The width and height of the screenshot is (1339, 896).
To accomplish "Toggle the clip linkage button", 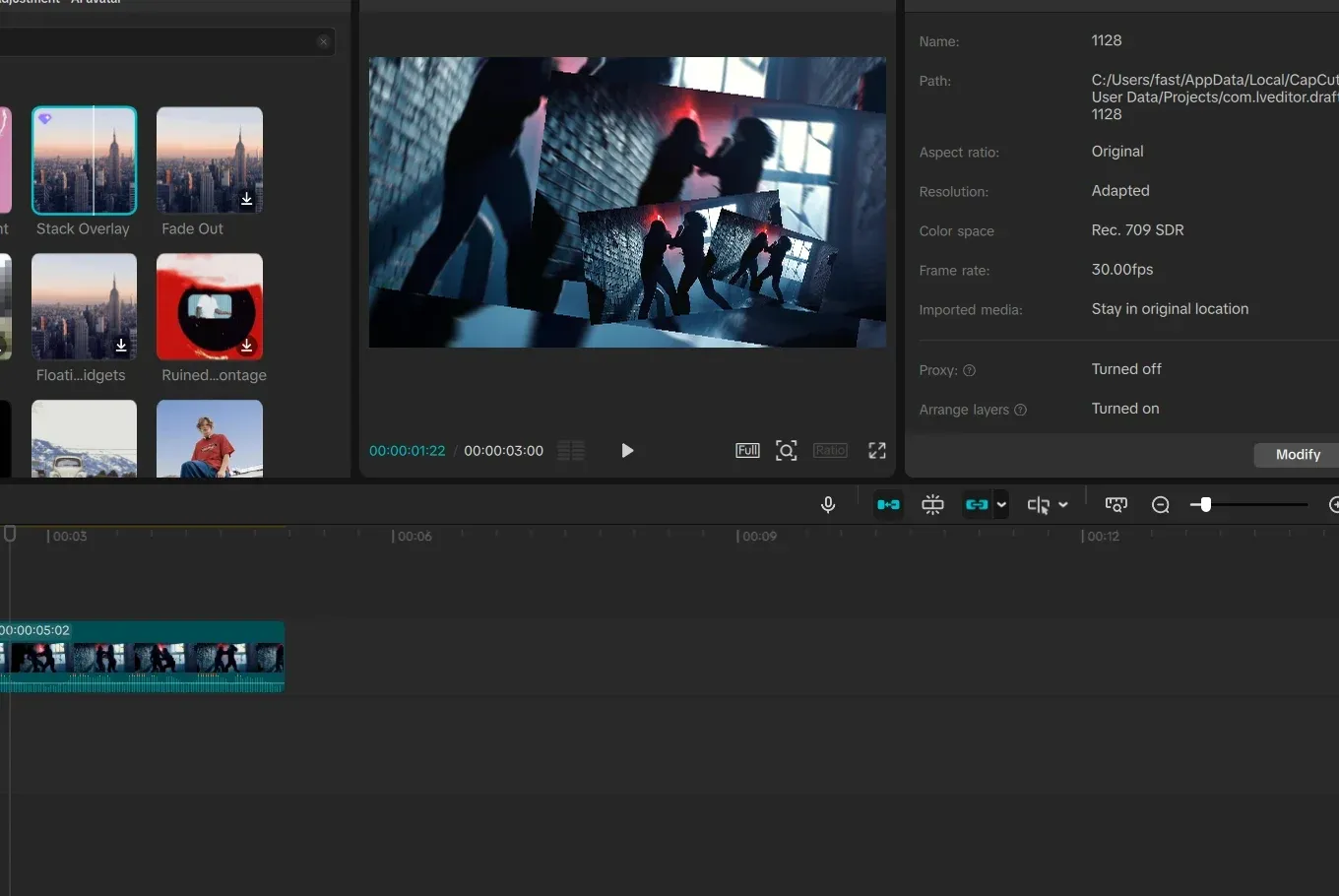I will 977,505.
